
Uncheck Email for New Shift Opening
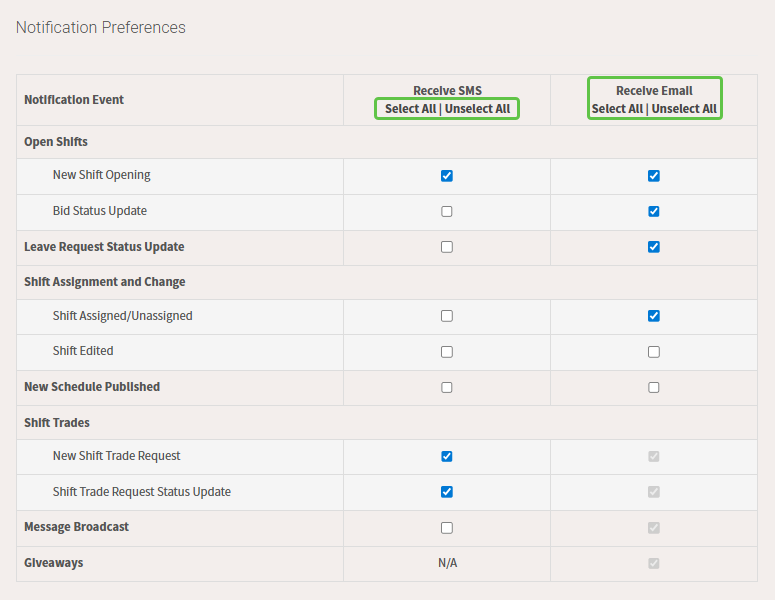(x=654, y=176)
